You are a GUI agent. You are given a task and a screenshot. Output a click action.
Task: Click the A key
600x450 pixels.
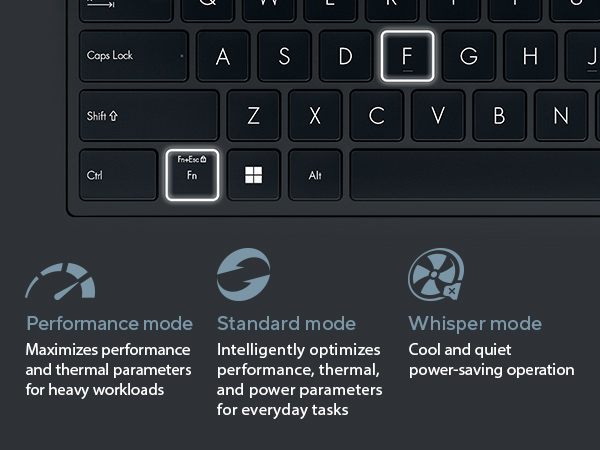[x=223, y=56]
